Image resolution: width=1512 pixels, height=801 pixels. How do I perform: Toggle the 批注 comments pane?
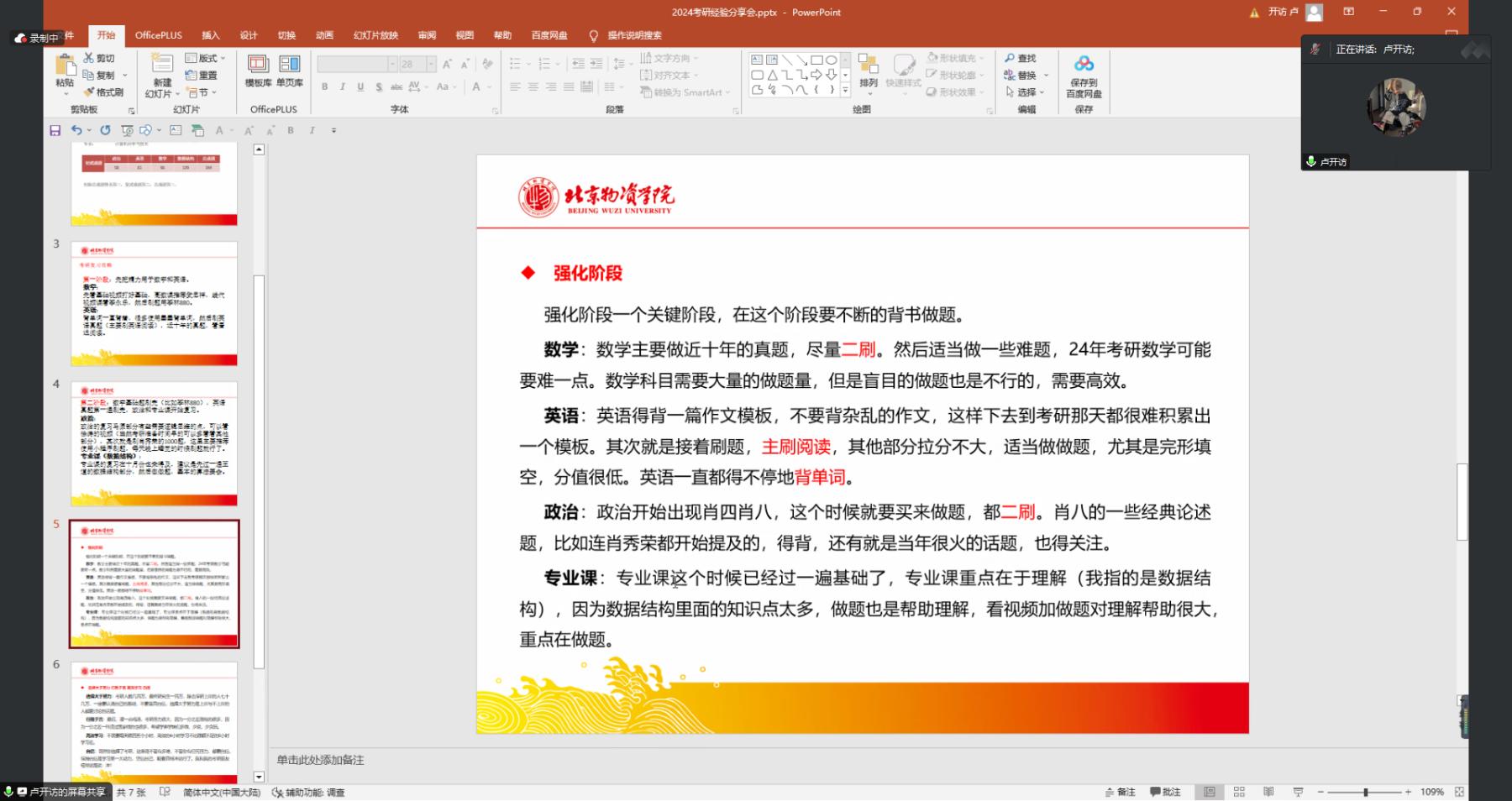tap(1165, 792)
